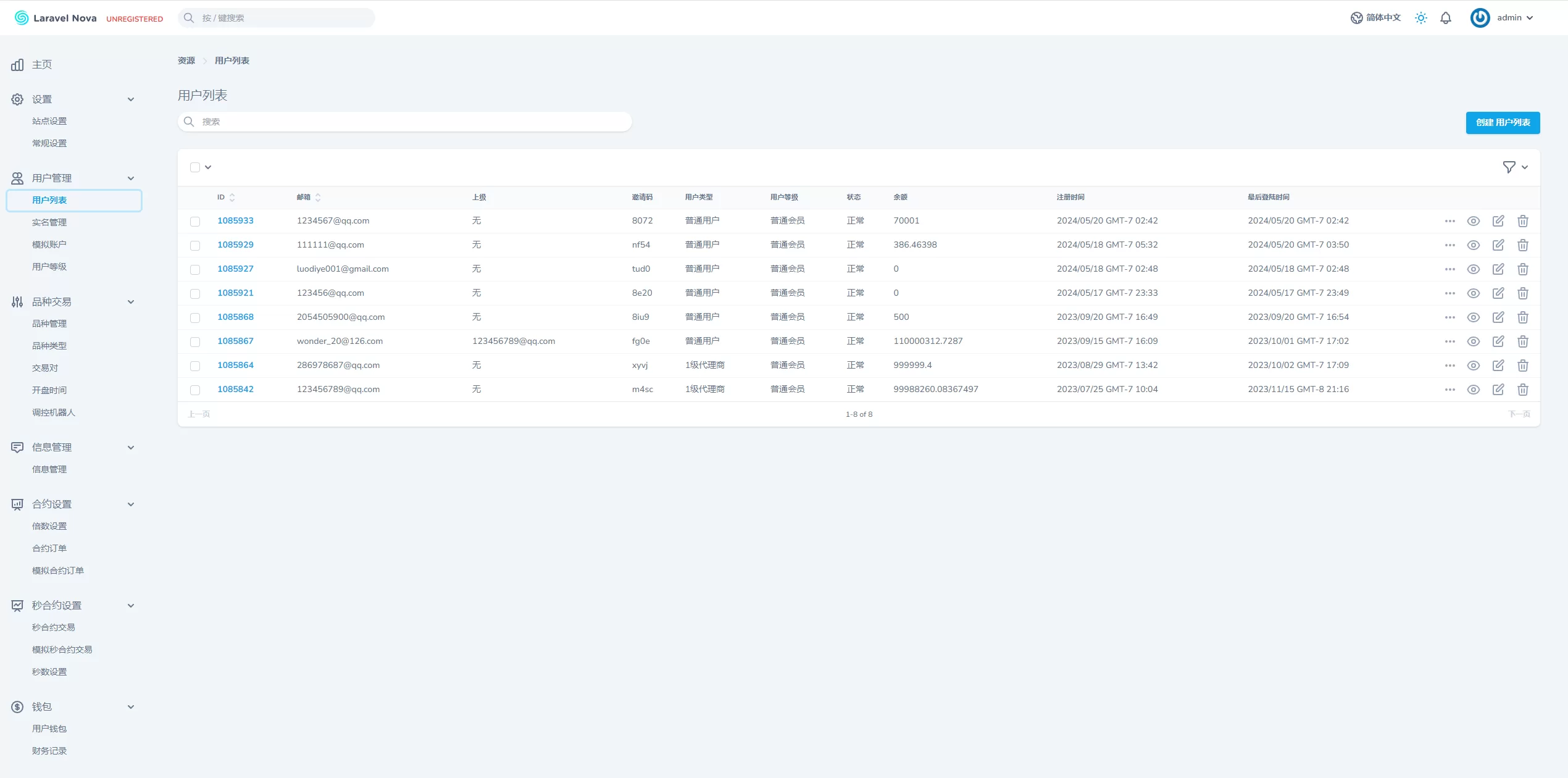This screenshot has width=1568, height=778.
Task: Tick the select-all checkbox in table header
Action: pos(195,167)
